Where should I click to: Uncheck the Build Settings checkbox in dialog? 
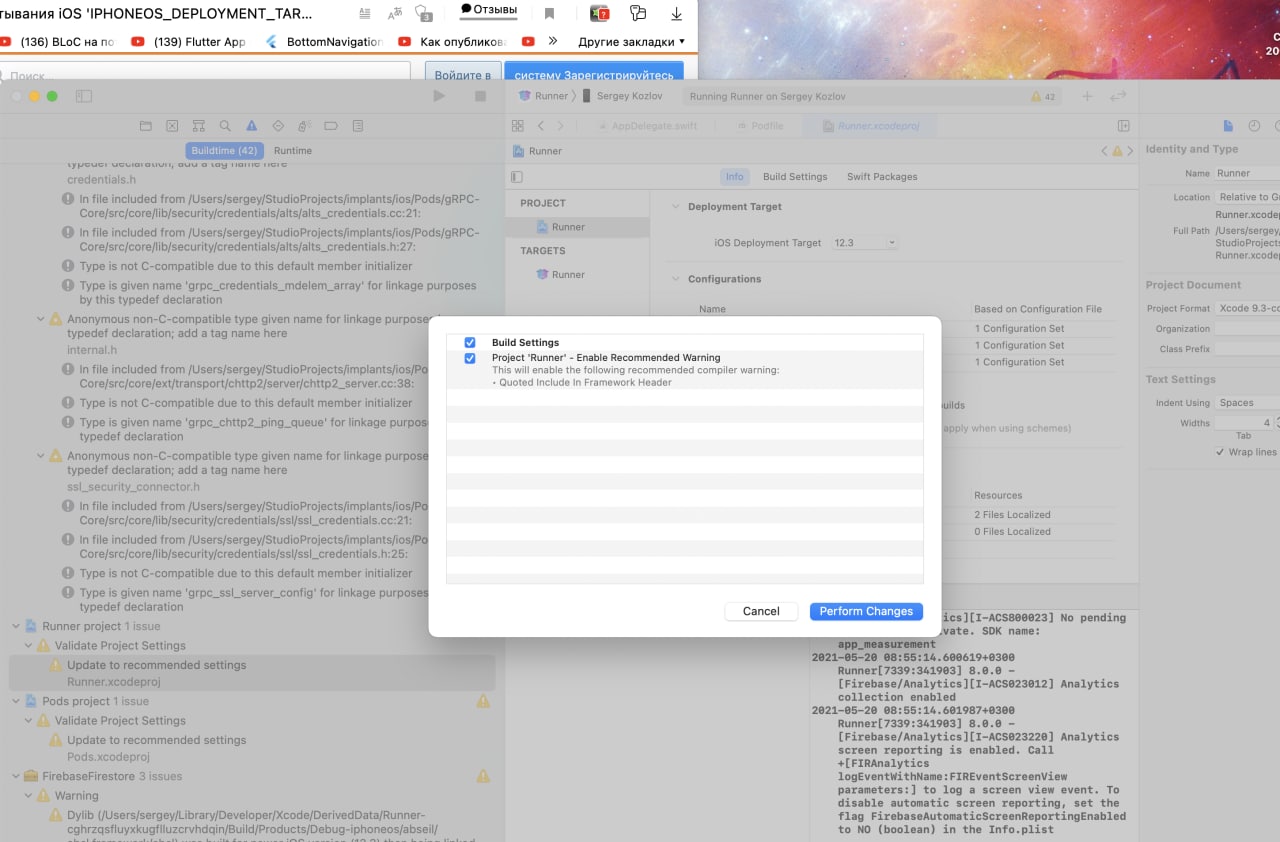pyautogui.click(x=470, y=343)
